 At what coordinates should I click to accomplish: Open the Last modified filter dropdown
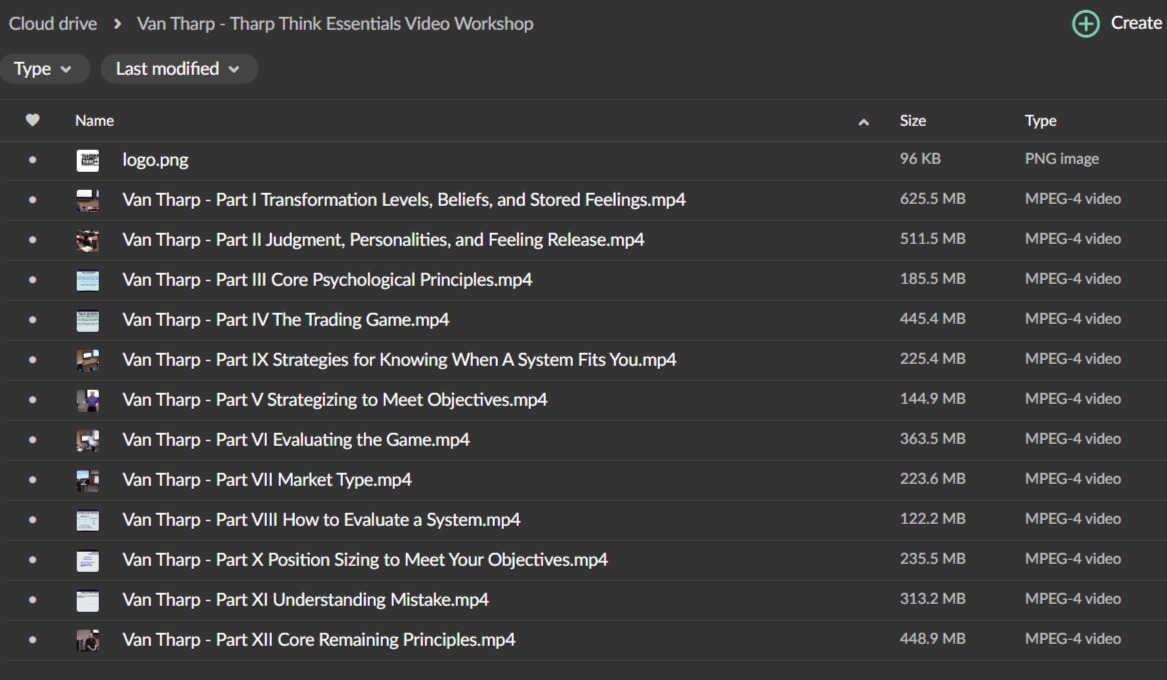coord(179,69)
